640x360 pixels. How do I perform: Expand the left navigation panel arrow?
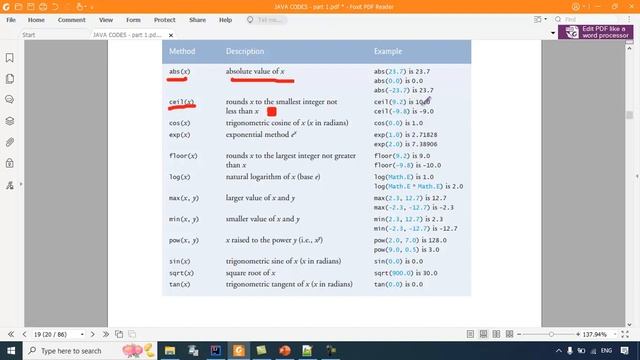[x=21, y=184]
